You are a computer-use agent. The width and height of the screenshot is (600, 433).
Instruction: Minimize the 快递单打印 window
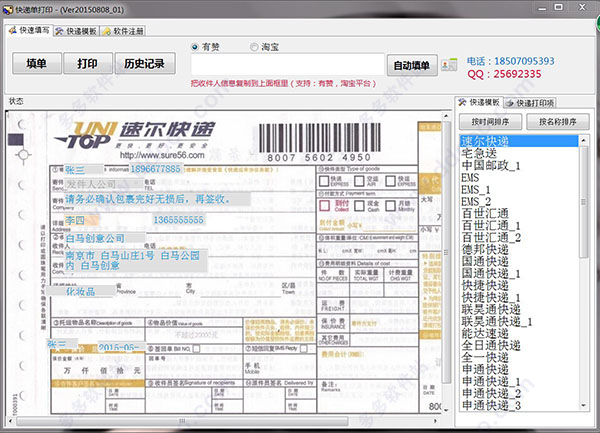542,8
